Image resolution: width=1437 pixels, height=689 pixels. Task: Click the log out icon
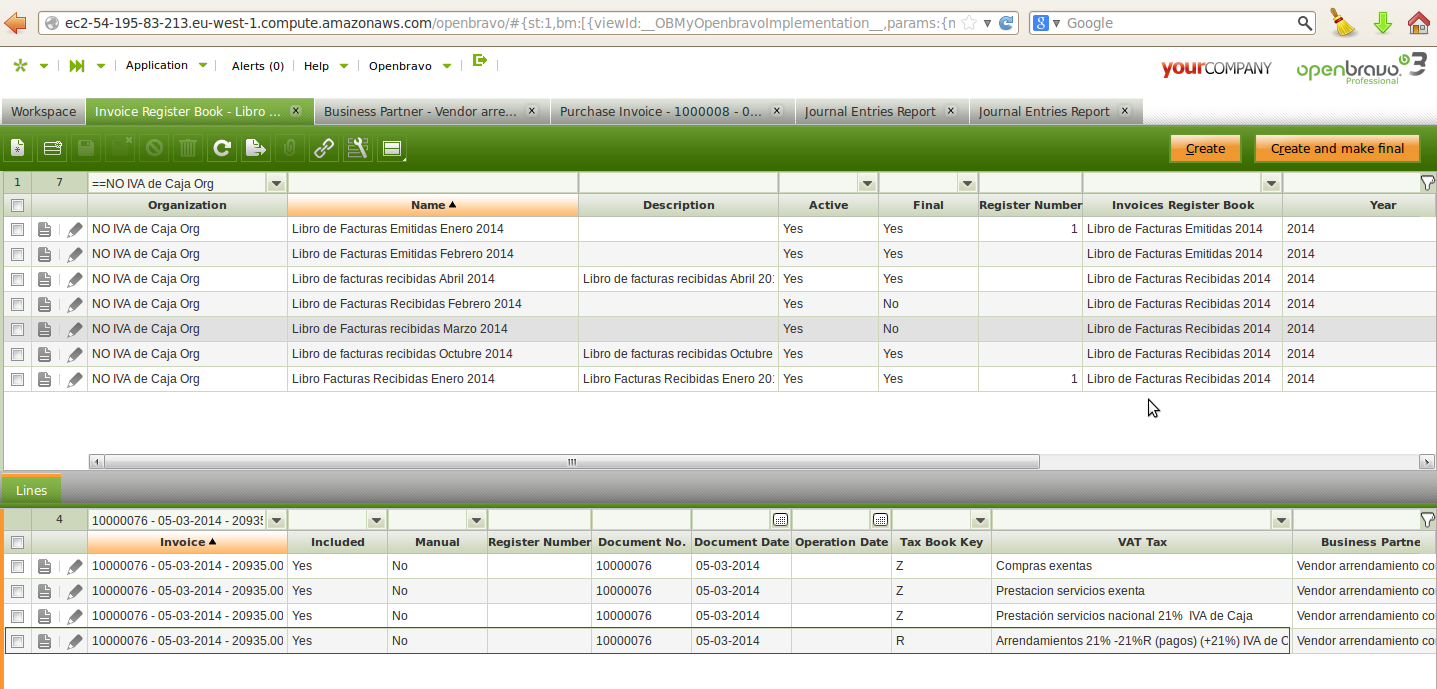click(x=480, y=62)
